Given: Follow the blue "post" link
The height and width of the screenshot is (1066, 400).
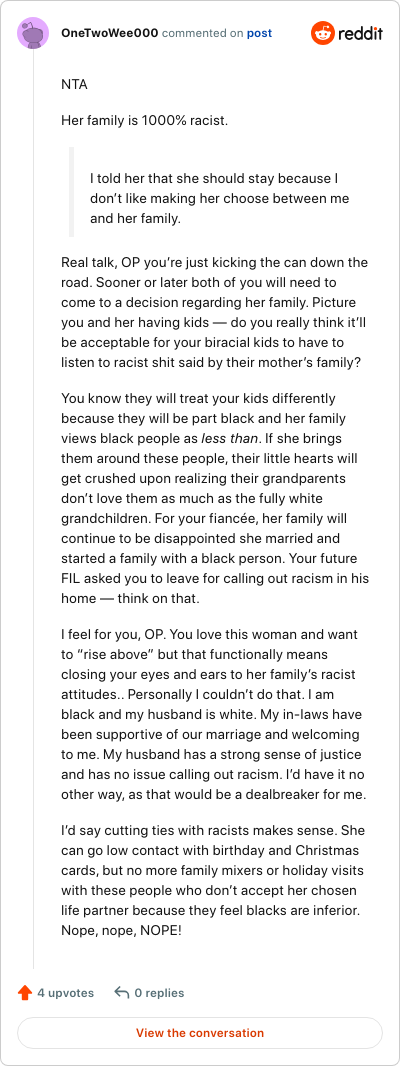Looking at the screenshot, I should coord(259,33).
